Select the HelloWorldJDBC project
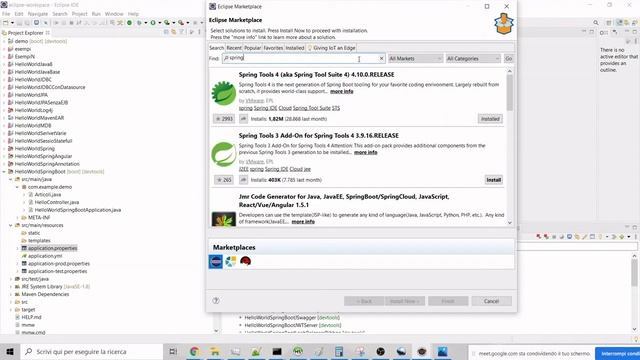Screen dimensions: 640x360 33,80
